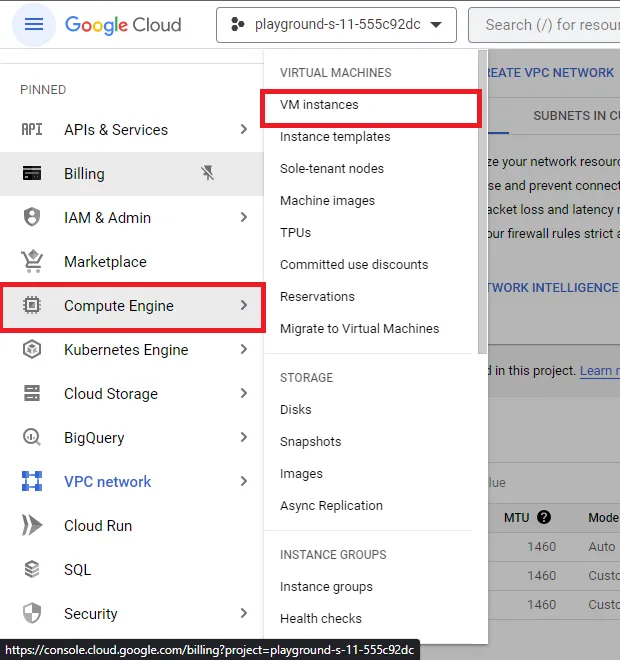This screenshot has width=620, height=660.
Task: Expand Kubernetes Engine submenu chevron
Action: point(244,349)
